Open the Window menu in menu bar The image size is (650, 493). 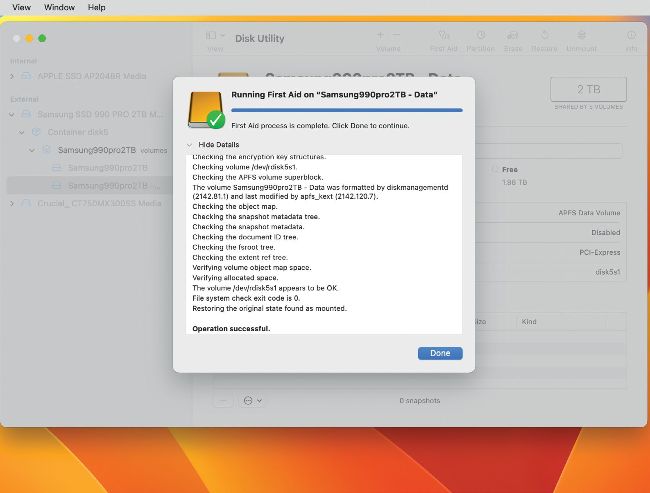tap(59, 7)
